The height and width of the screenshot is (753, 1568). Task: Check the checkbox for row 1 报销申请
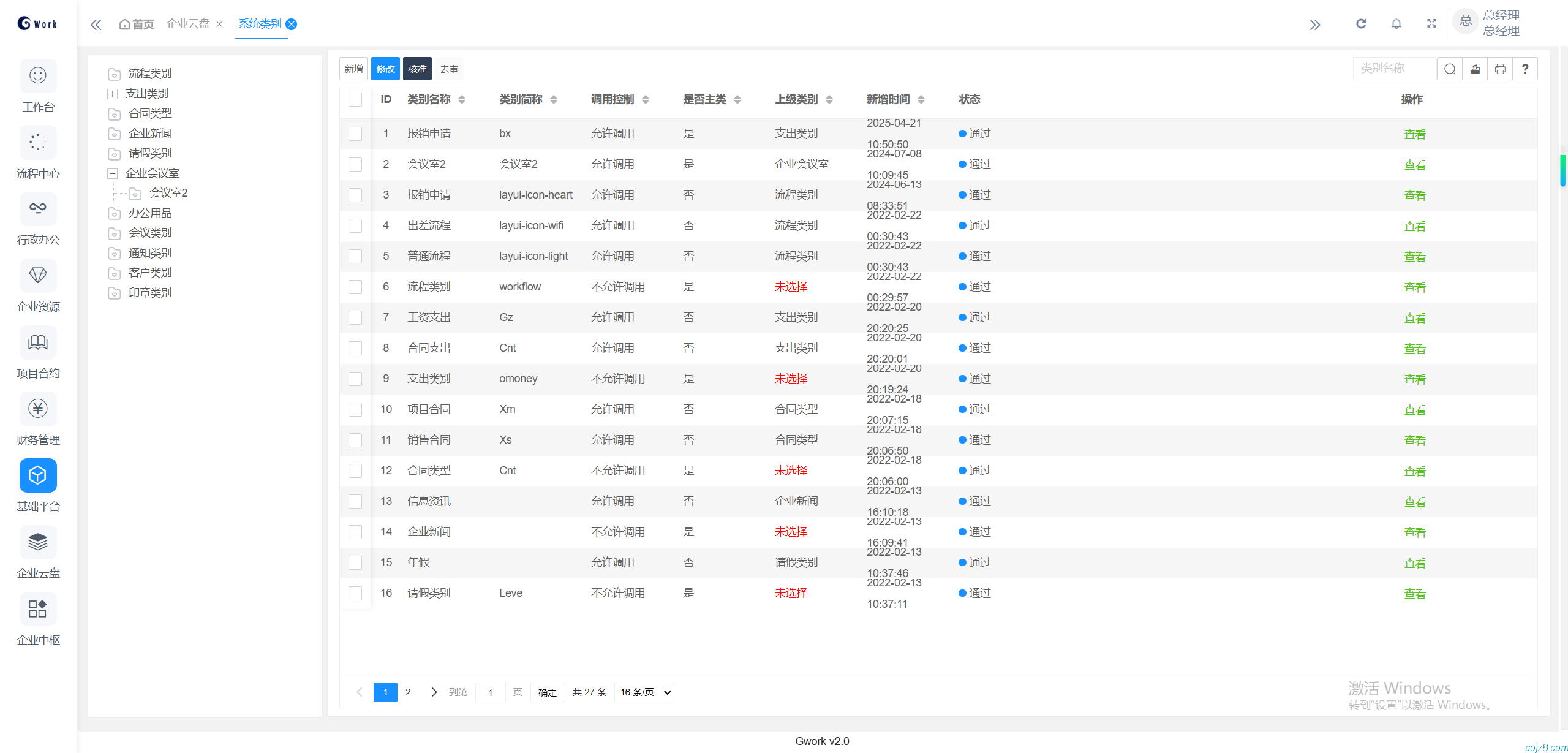pos(355,134)
